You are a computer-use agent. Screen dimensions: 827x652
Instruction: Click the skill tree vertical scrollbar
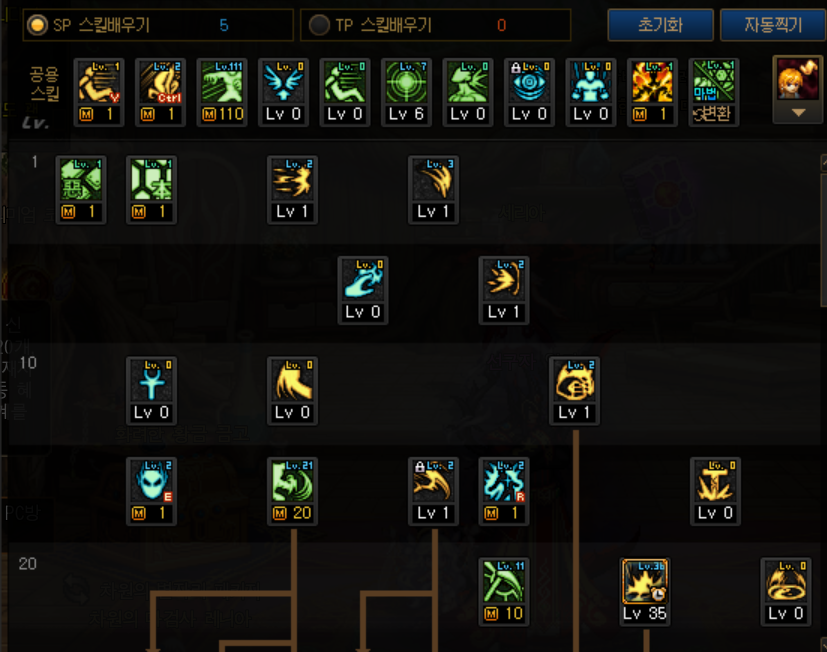pos(824,240)
